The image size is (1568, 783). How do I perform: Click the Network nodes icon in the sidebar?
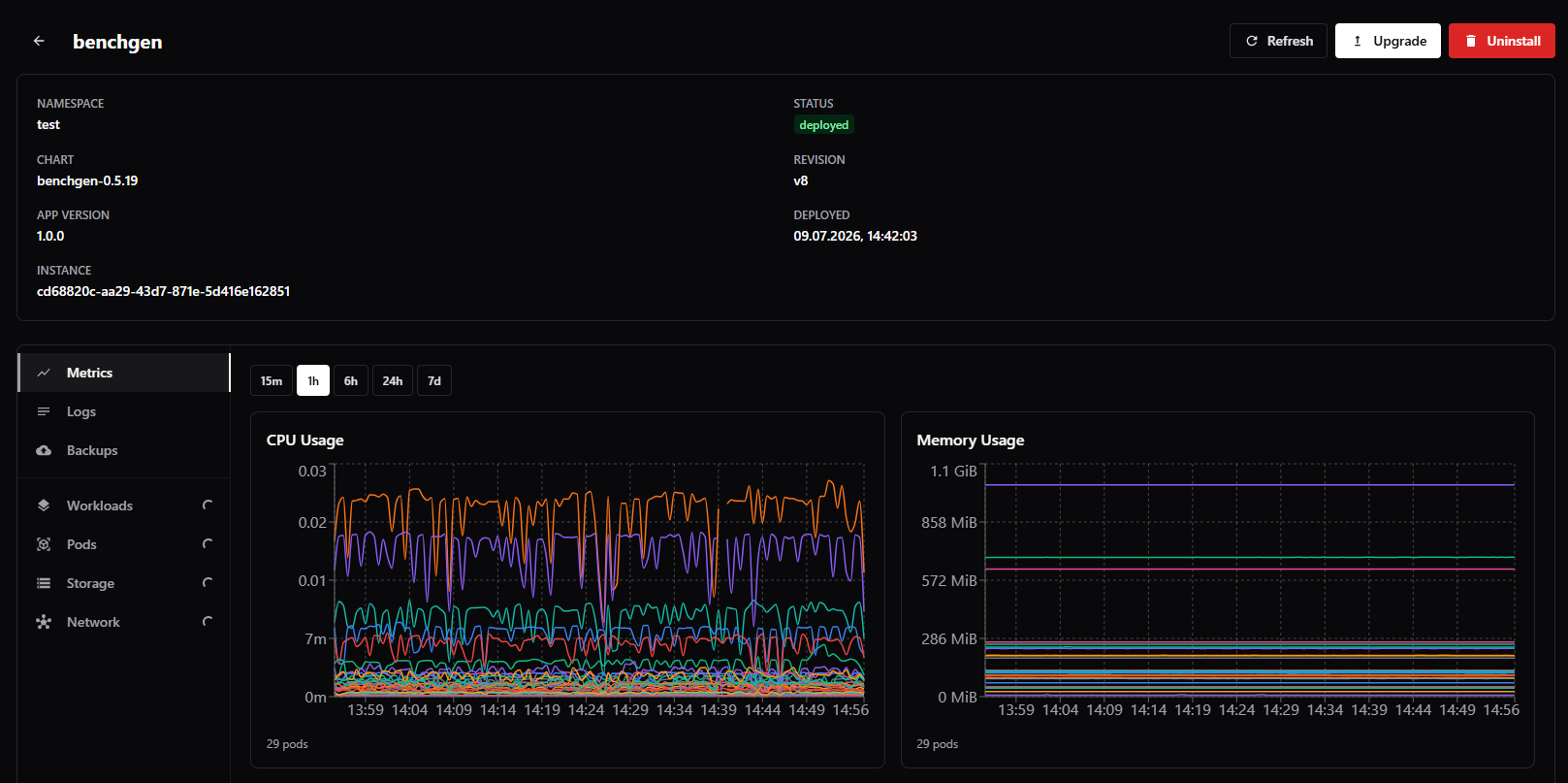point(44,622)
